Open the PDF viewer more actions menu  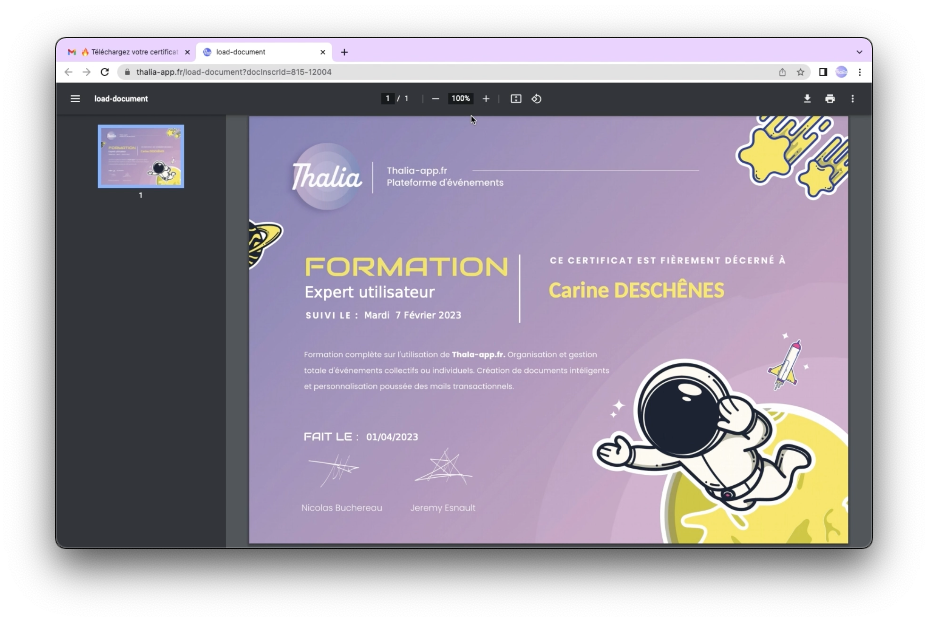pyautogui.click(x=853, y=99)
